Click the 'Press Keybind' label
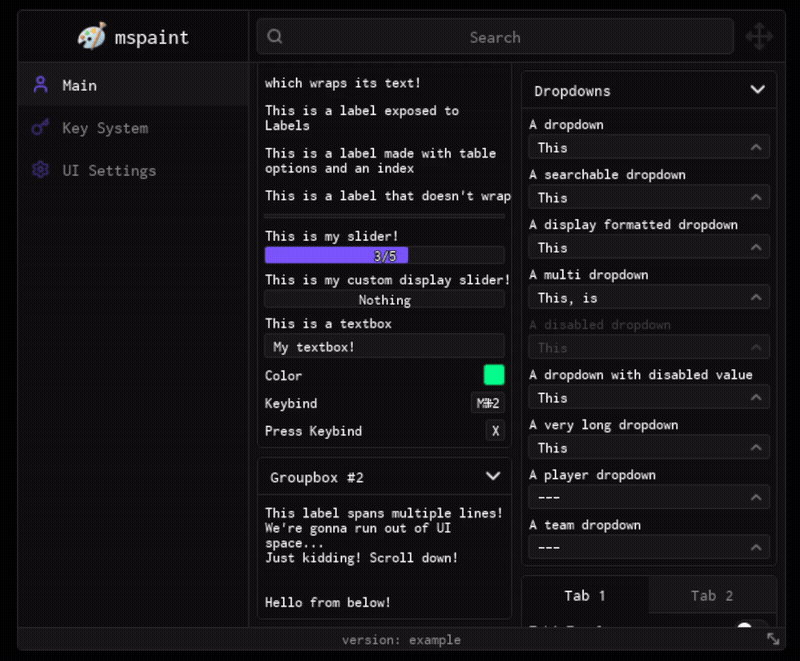The width and height of the screenshot is (800, 661). point(313,431)
